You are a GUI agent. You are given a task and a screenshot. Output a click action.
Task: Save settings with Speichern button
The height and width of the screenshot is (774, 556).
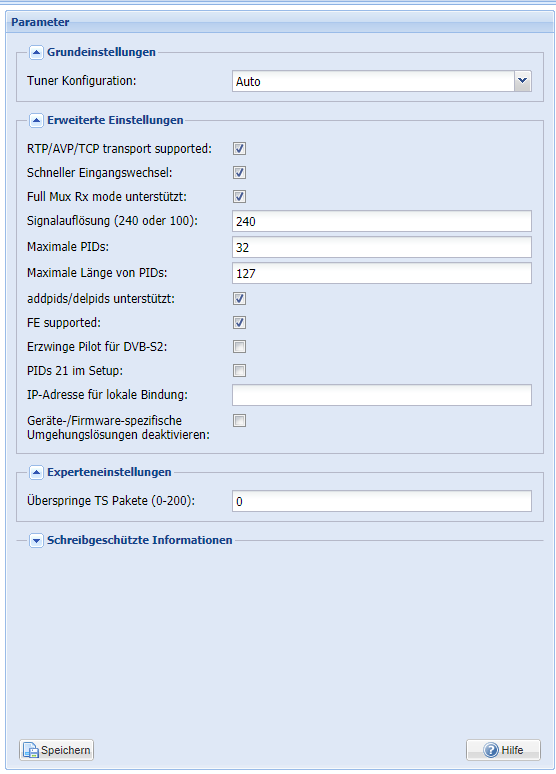coord(57,750)
